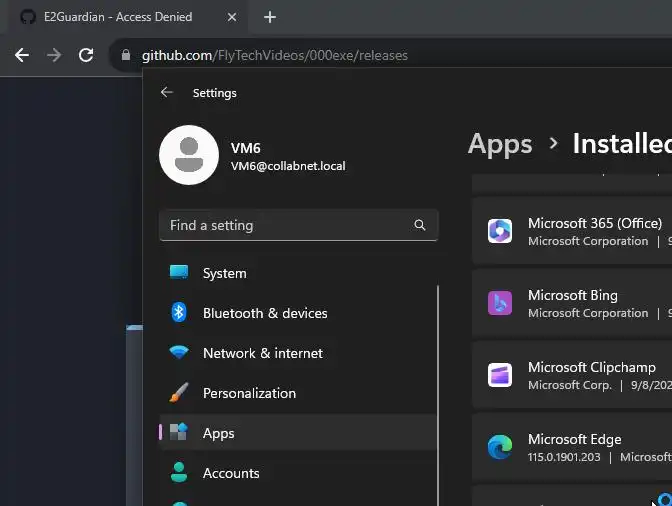
Task: Select the Microsoft Bing entry name
Action: (x=573, y=295)
